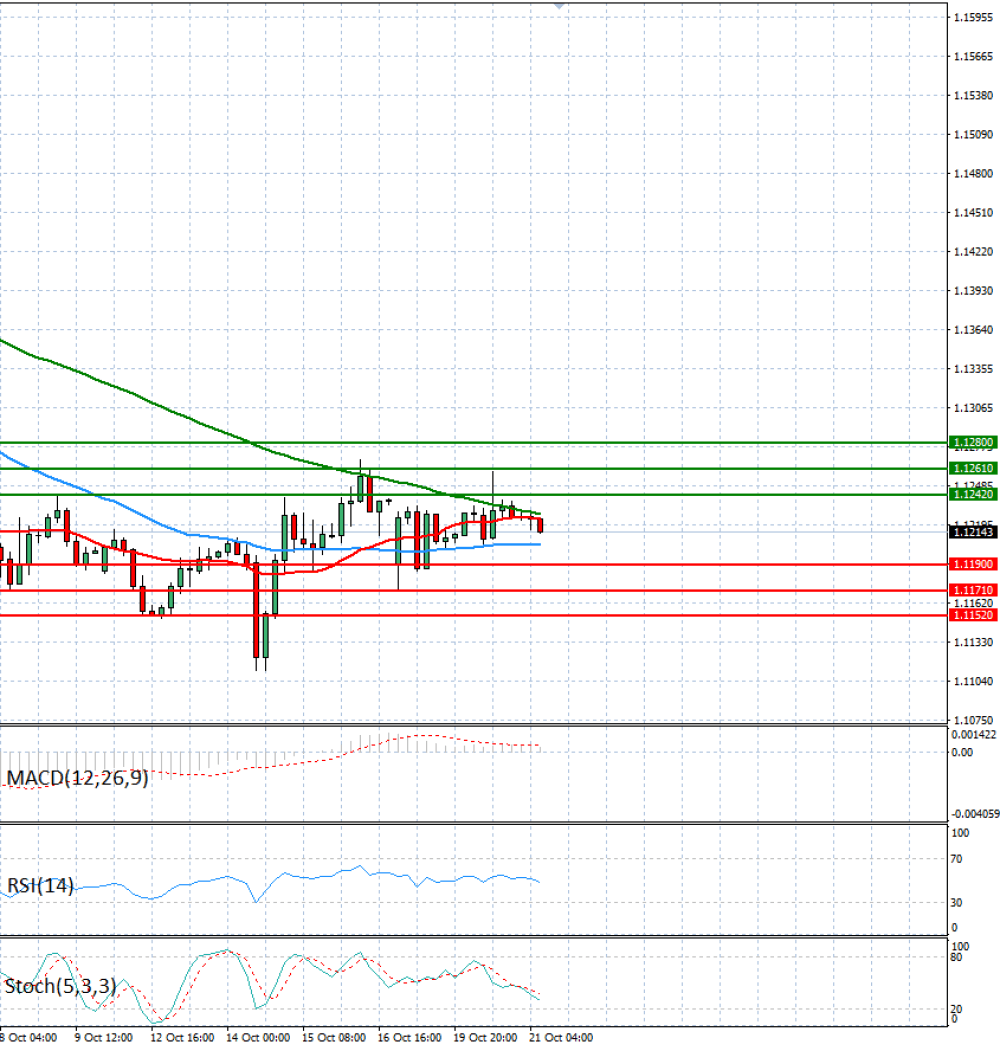Screen dimensions: 1000x1051
Task: Select the 1.13640 price scale value
Action: click(973, 330)
